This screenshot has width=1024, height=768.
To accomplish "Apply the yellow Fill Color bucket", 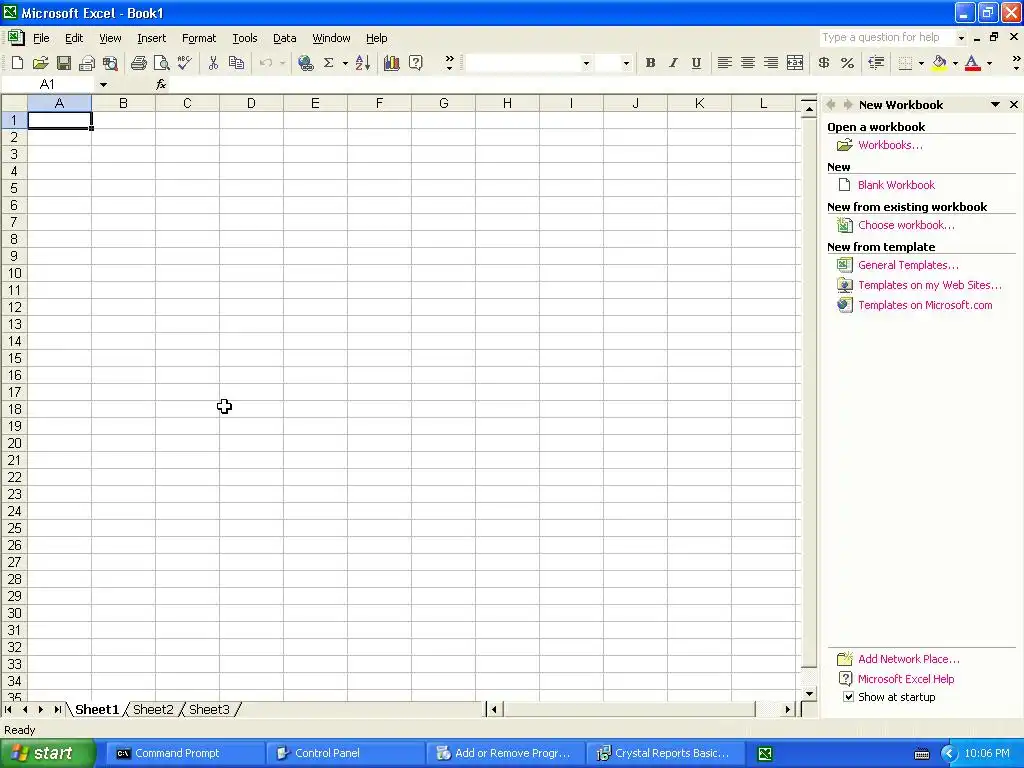I will [x=939, y=63].
